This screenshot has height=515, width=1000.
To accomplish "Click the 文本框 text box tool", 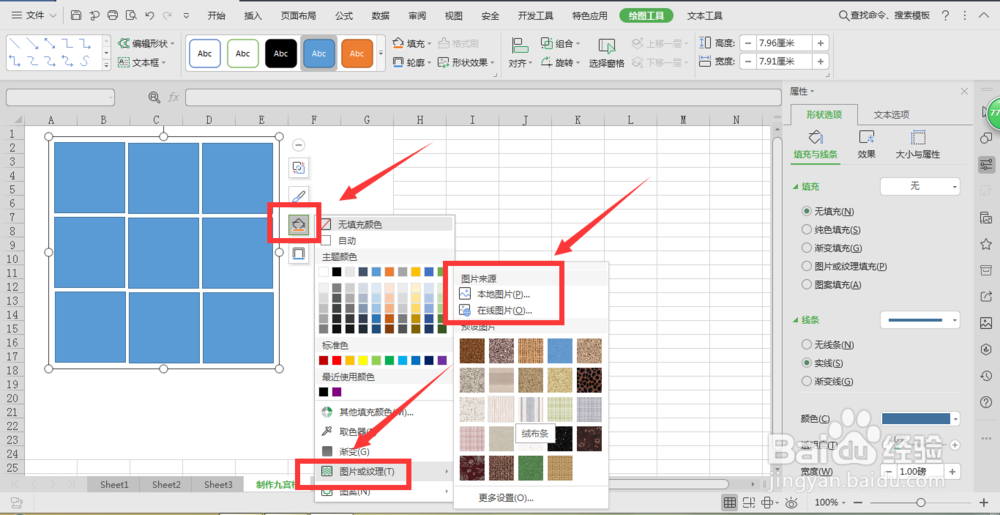I will (142, 63).
